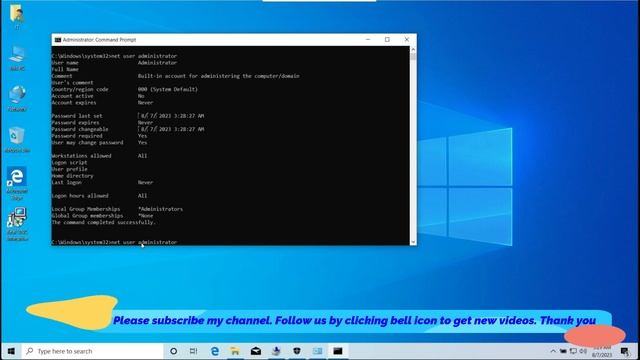This screenshot has height=360, width=640.
Task: Launch Edge from the taskbar
Action: [215, 351]
